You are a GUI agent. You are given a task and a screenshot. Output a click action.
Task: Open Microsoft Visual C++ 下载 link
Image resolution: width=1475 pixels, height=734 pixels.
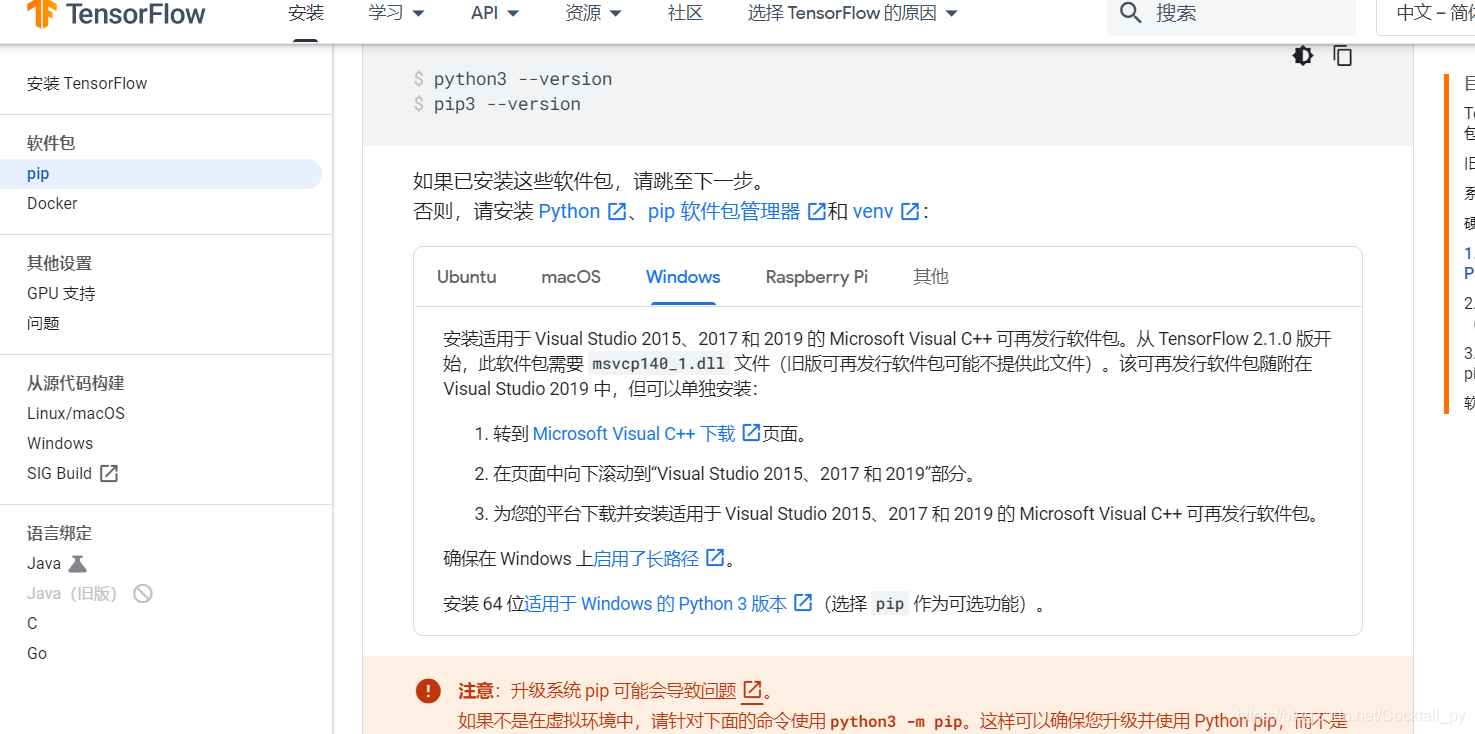(x=634, y=433)
